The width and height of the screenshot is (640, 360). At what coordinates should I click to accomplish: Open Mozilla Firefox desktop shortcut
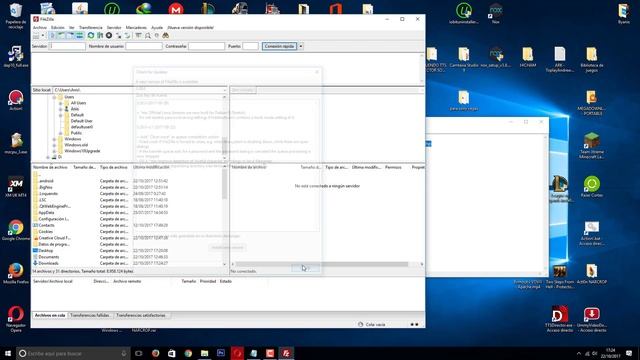(x=16, y=273)
